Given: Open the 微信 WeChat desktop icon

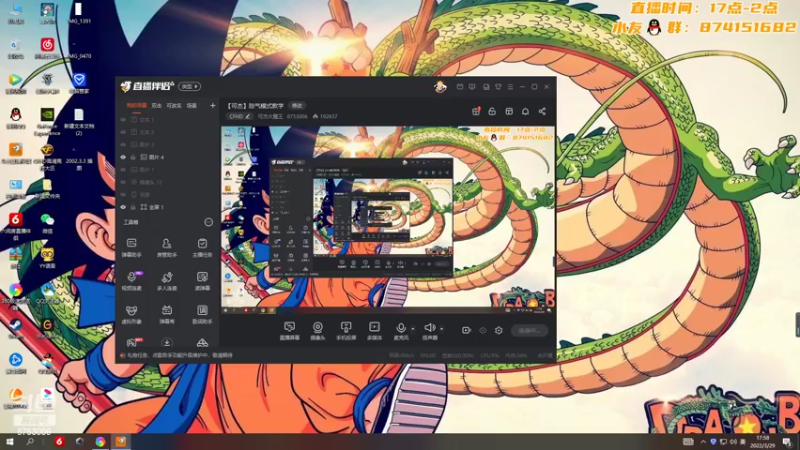Looking at the screenshot, I should (x=47, y=223).
